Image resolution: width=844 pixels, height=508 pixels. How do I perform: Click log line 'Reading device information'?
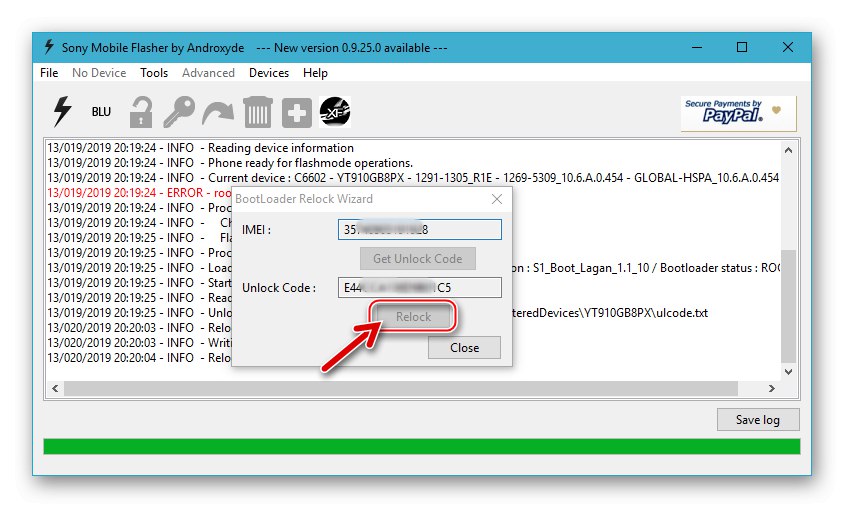point(200,148)
